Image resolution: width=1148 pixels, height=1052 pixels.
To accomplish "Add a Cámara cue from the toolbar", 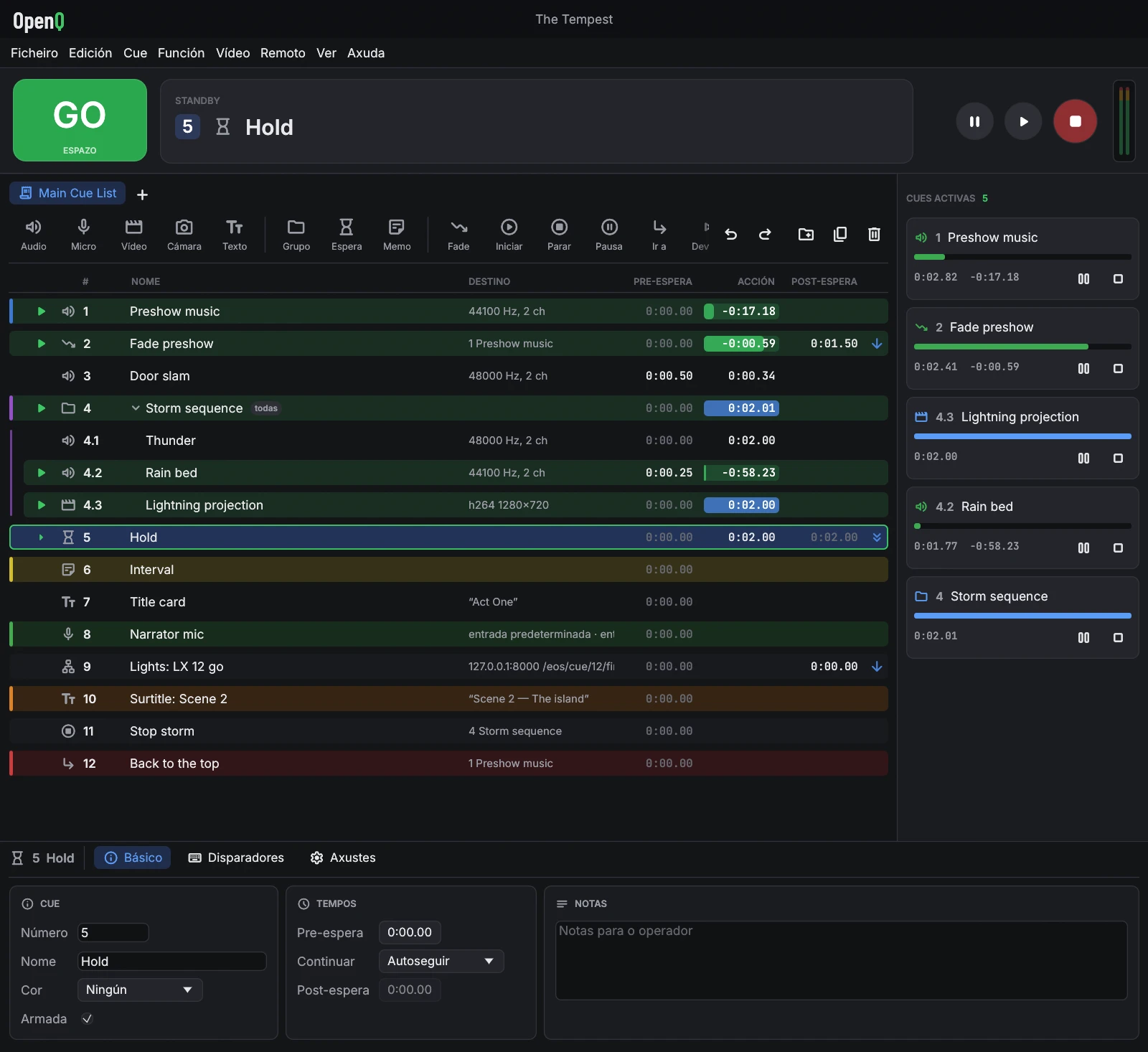I will (184, 235).
